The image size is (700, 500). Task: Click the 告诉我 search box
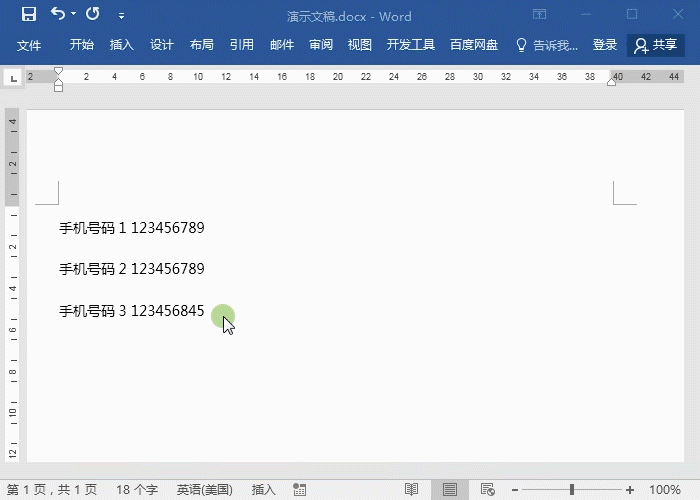coord(547,45)
